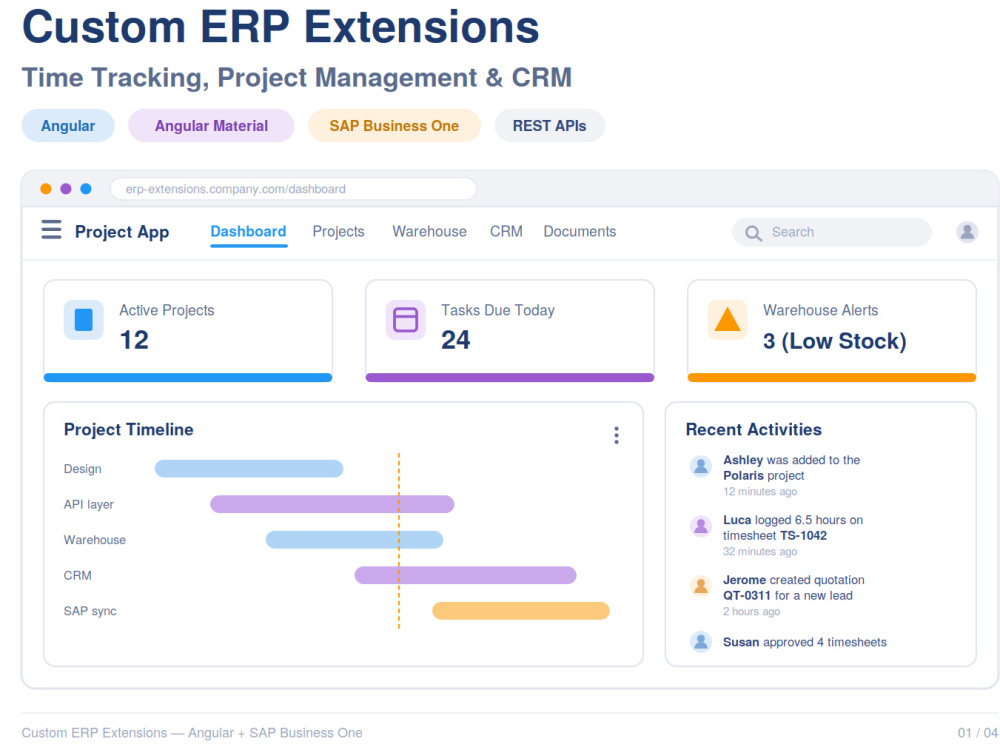Click the name Jerome in activities
The height and width of the screenshot is (750, 1000).
(745, 580)
